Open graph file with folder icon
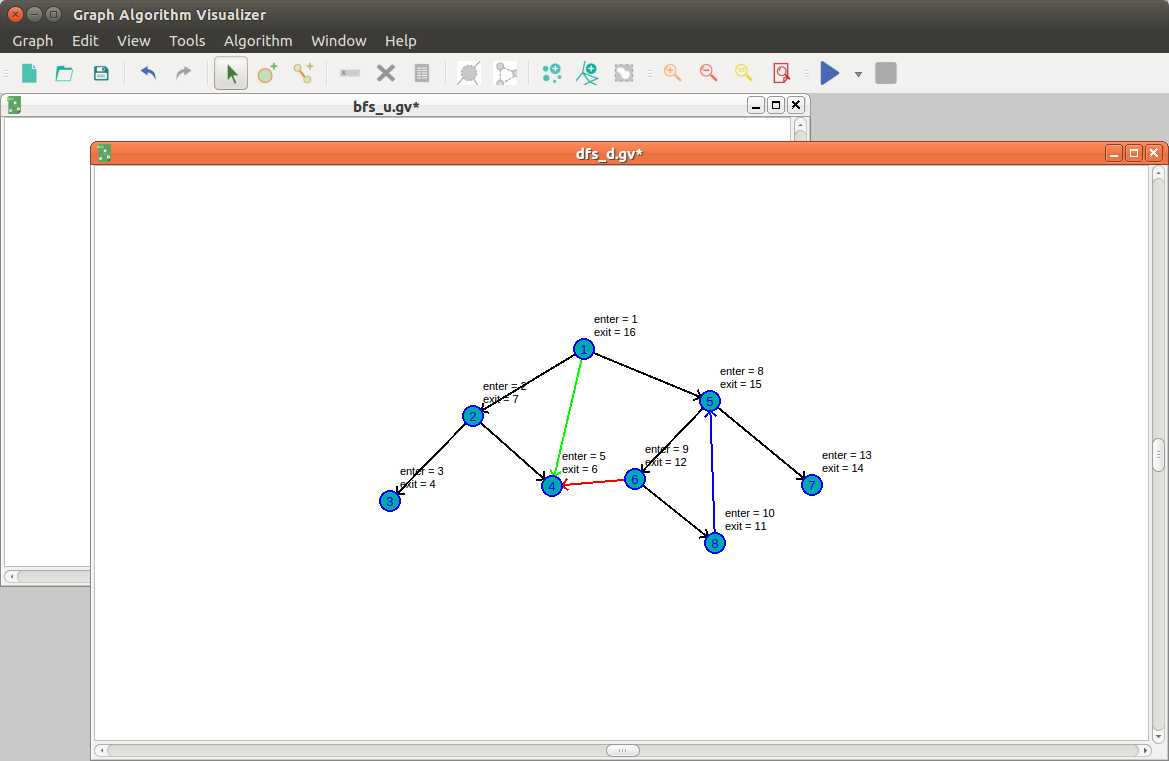This screenshot has height=761, width=1169. (x=65, y=73)
